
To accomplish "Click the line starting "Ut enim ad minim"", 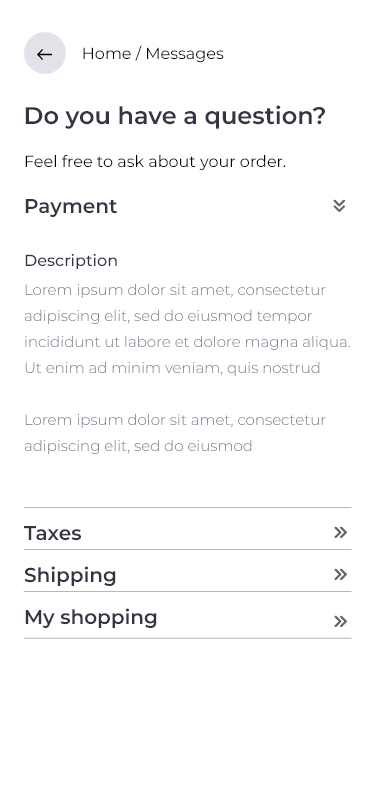I will tap(172, 368).
